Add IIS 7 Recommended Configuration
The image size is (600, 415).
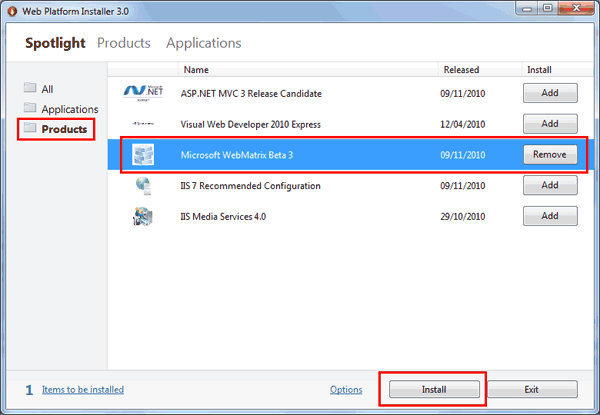tap(550, 185)
